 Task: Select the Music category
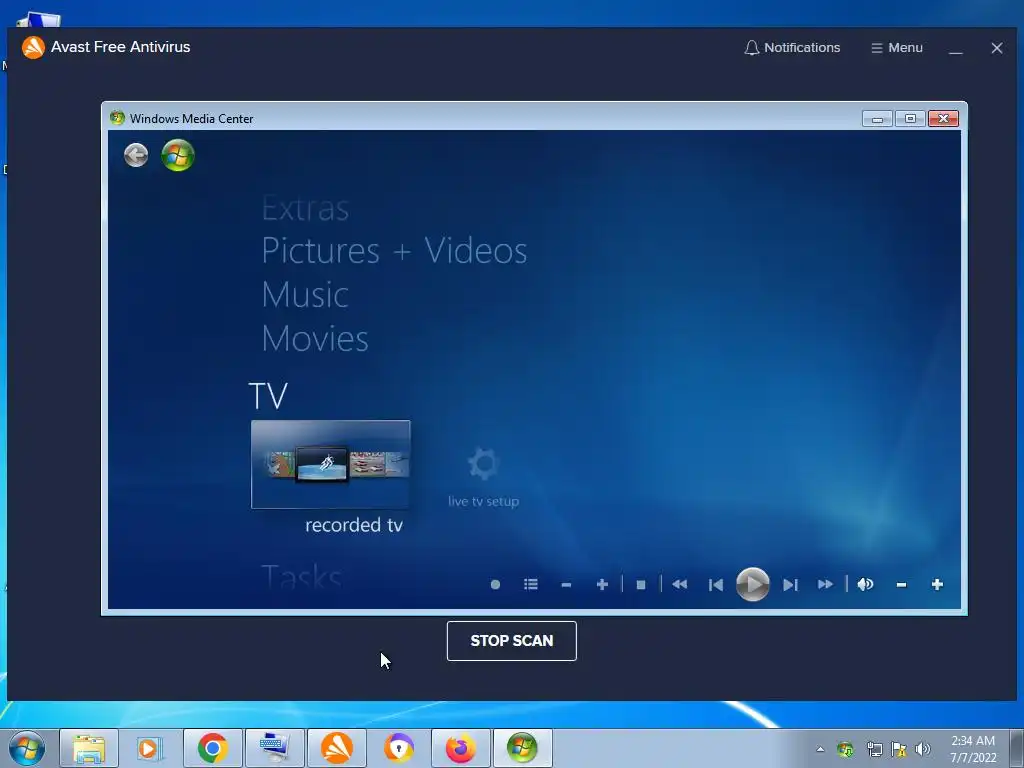(x=305, y=295)
